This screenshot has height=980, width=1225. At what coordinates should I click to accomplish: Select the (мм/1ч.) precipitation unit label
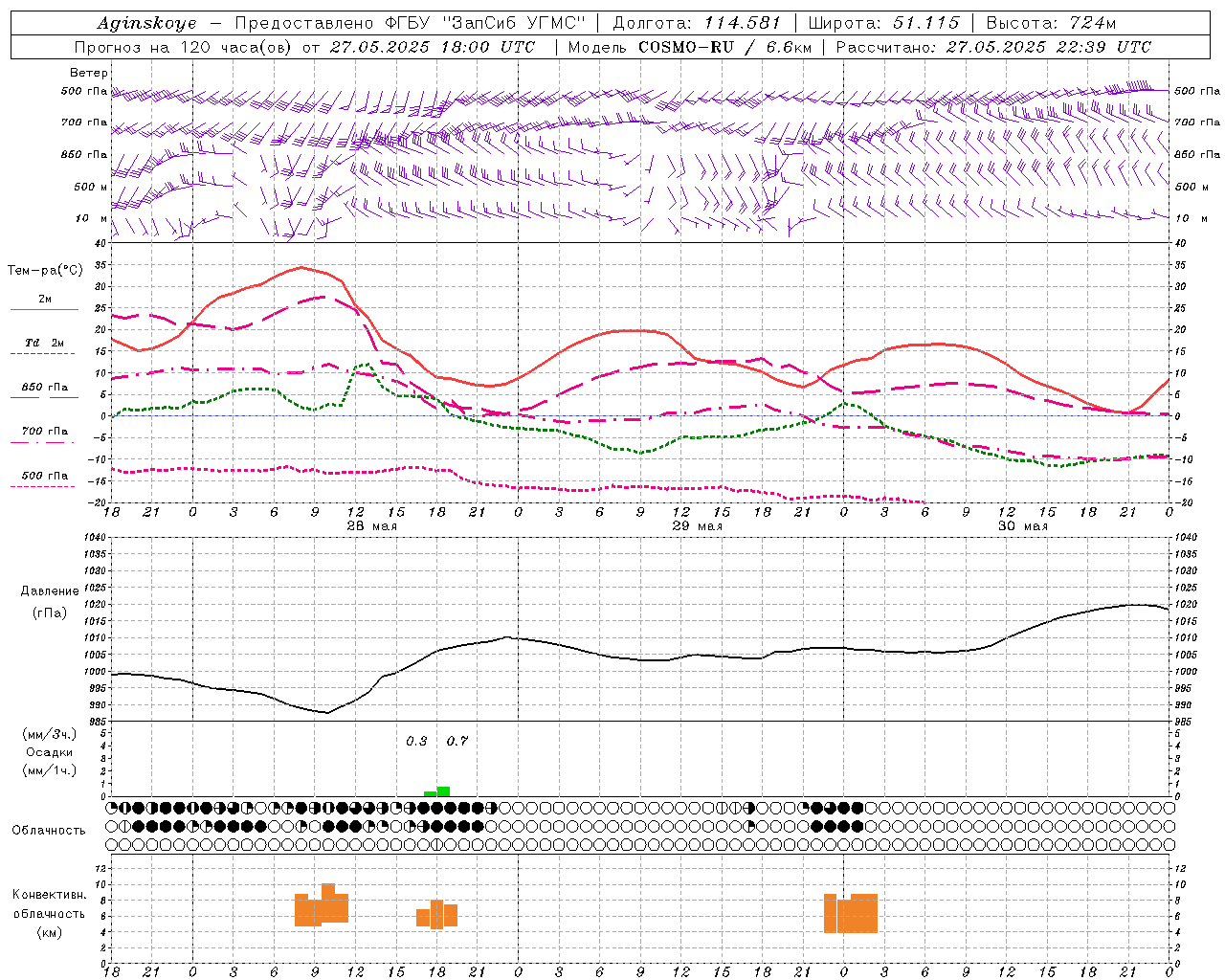pyautogui.click(x=50, y=769)
